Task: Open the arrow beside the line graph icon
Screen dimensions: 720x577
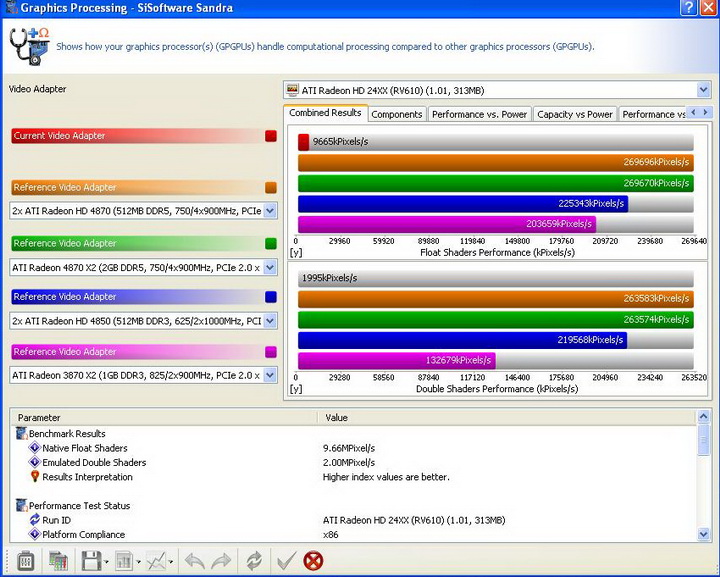Action: click(x=171, y=562)
